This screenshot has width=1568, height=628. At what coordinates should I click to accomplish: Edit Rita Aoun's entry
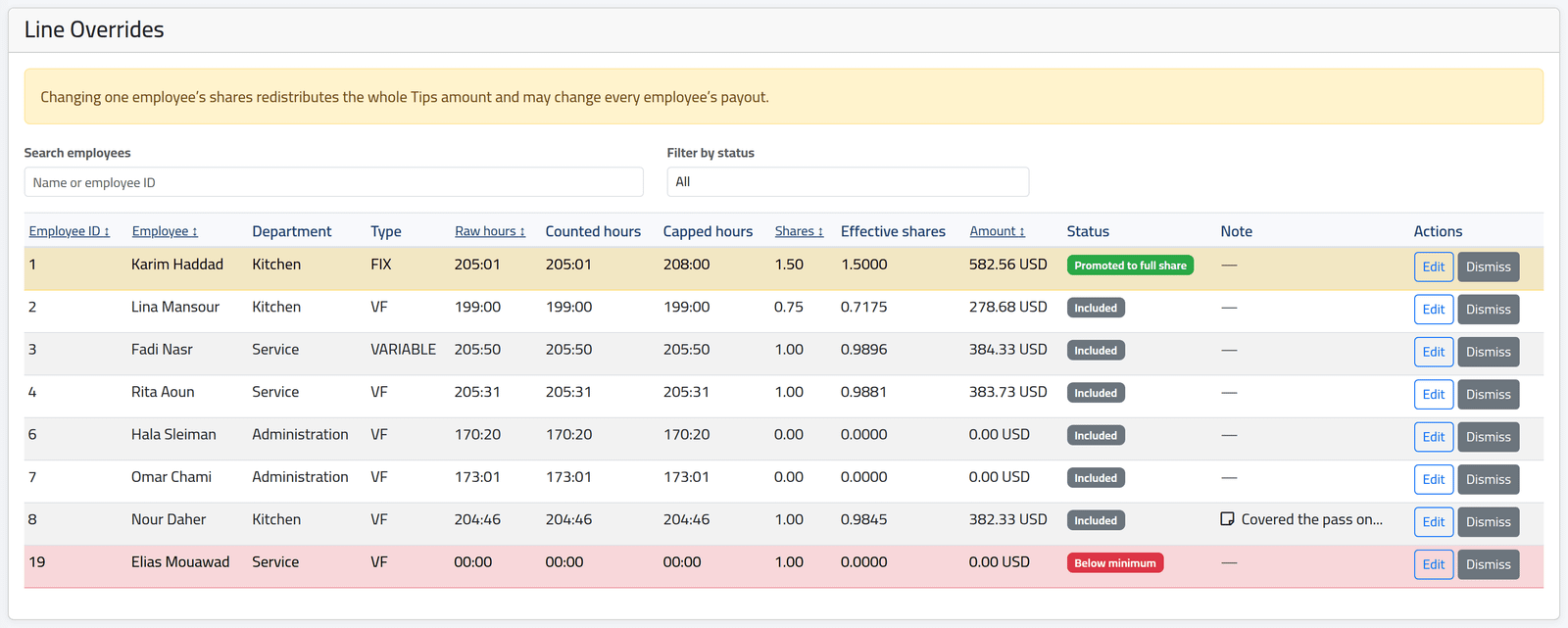[1434, 395]
